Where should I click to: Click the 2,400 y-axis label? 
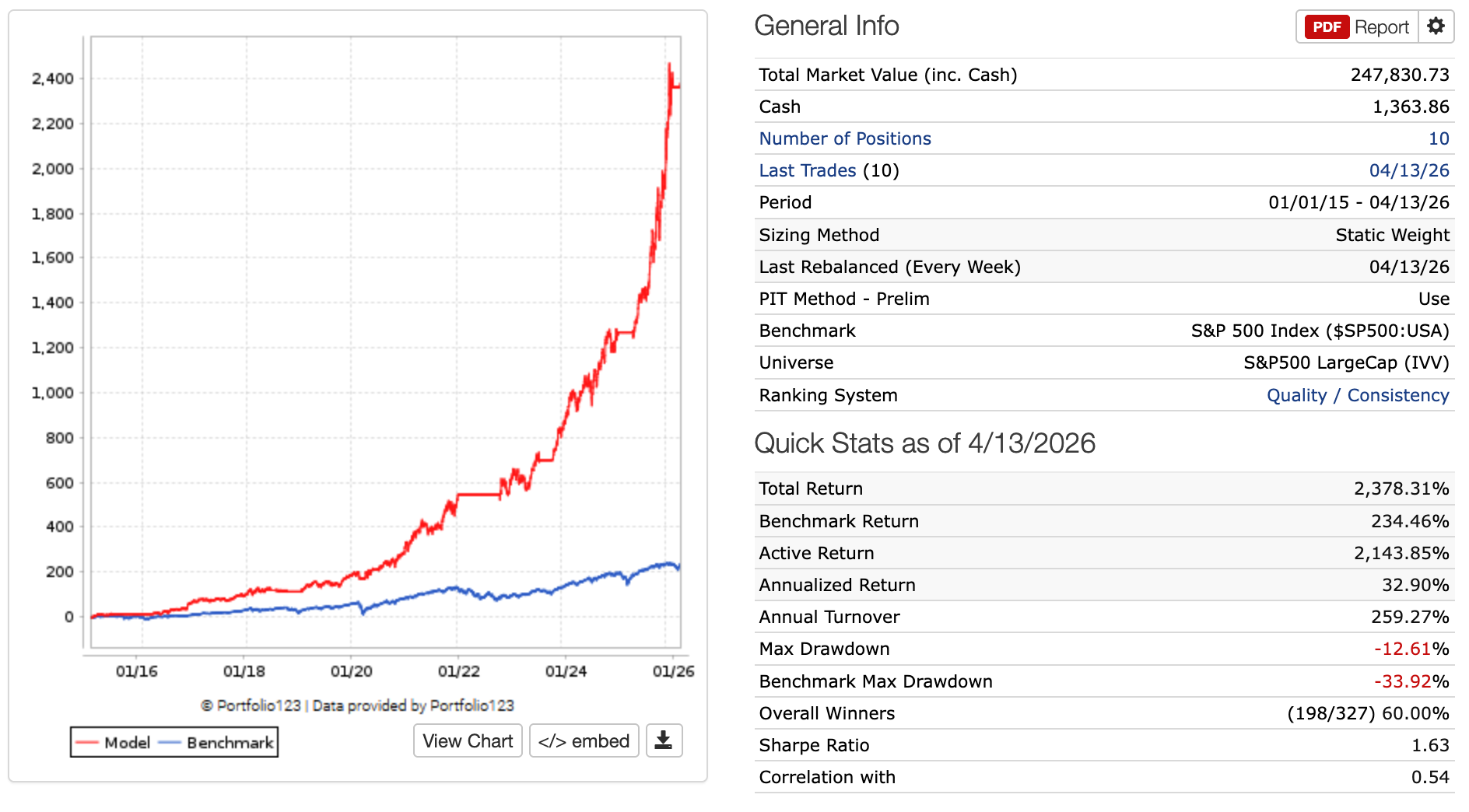(53, 79)
